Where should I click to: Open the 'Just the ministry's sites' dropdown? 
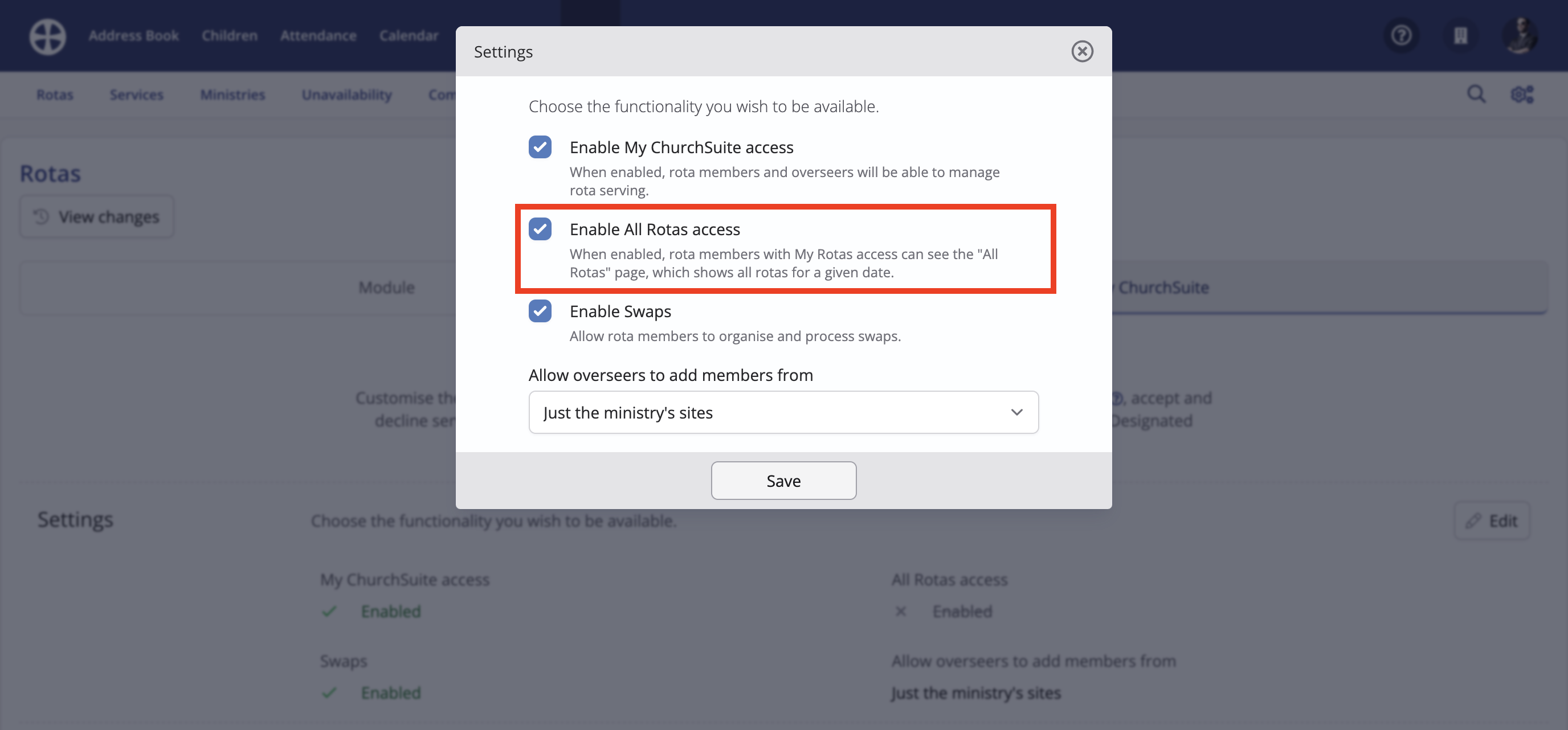coord(783,412)
